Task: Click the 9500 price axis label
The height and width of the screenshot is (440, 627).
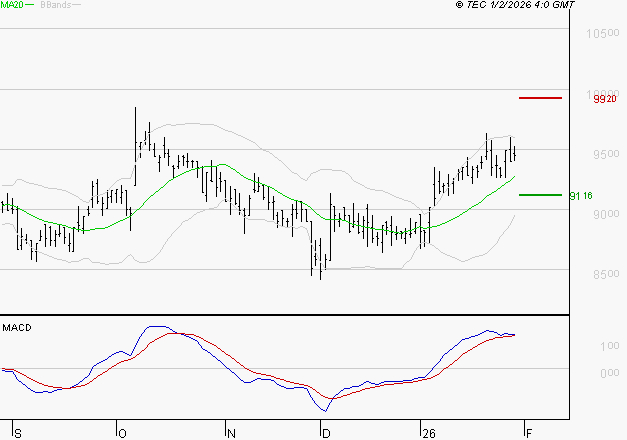Action: [x=605, y=155]
